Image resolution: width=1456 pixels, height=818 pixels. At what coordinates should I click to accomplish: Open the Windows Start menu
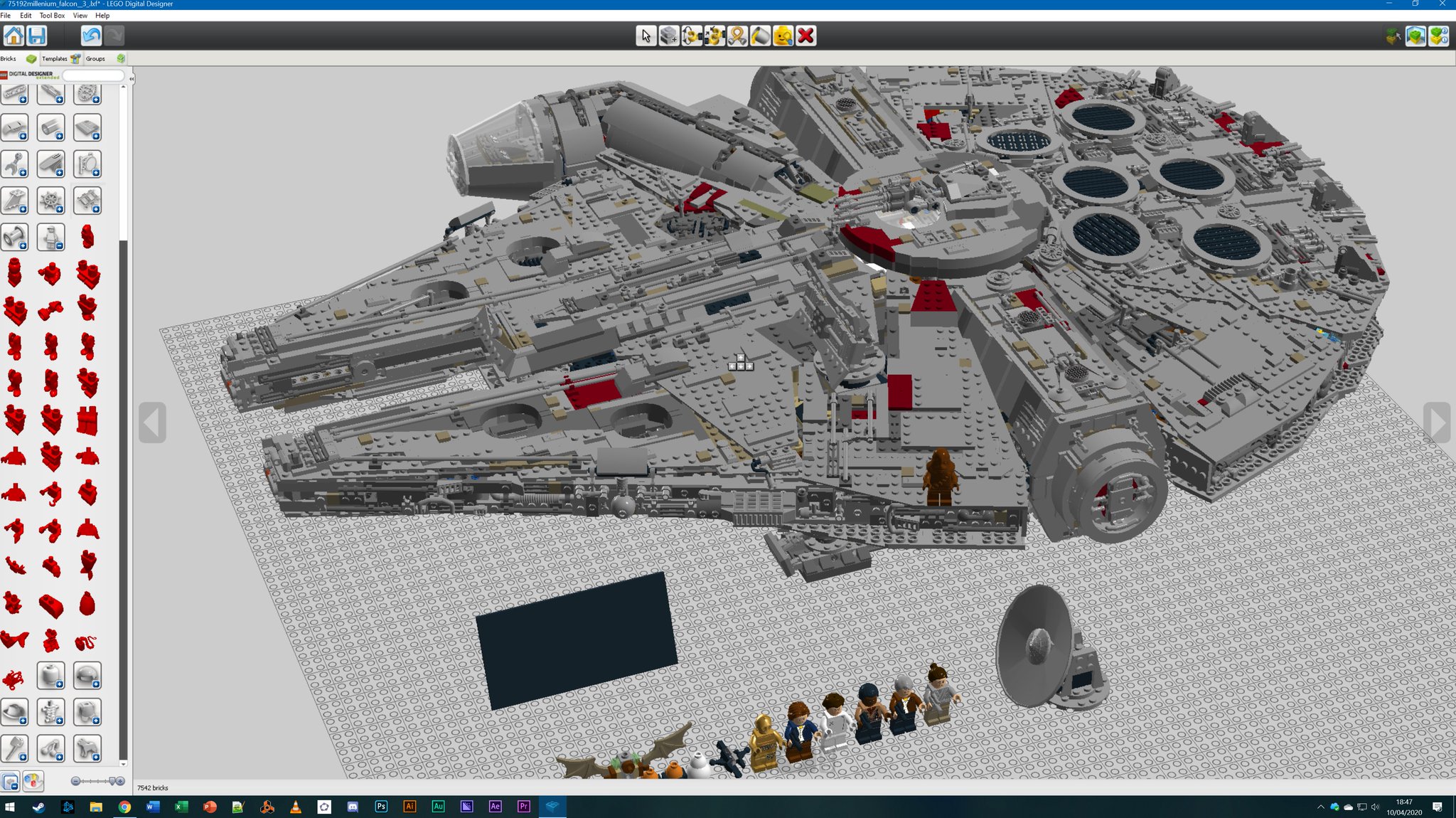[10, 807]
